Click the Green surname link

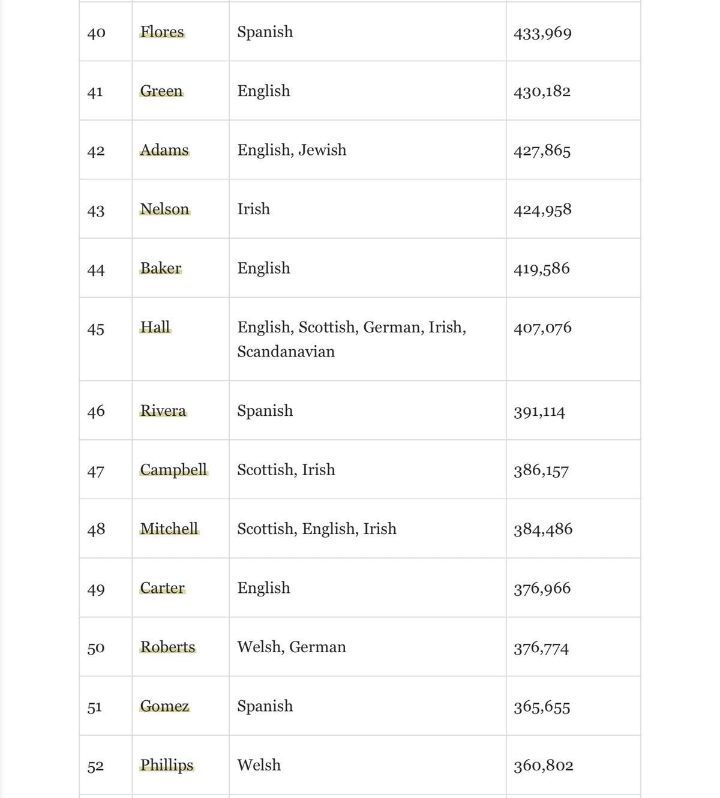coord(161,91)
